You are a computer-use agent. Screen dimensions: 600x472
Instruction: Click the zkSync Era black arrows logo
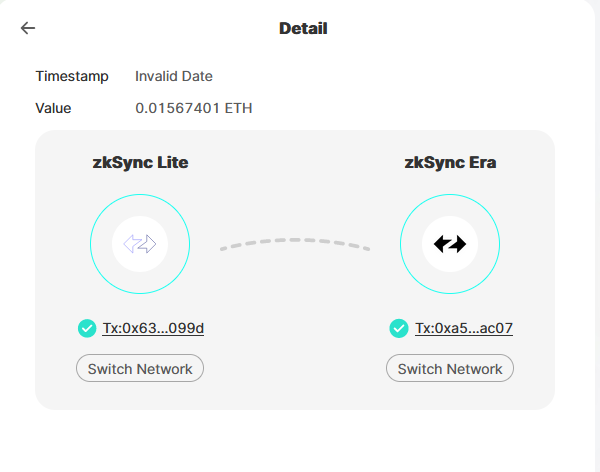click(x=450, y=244)
